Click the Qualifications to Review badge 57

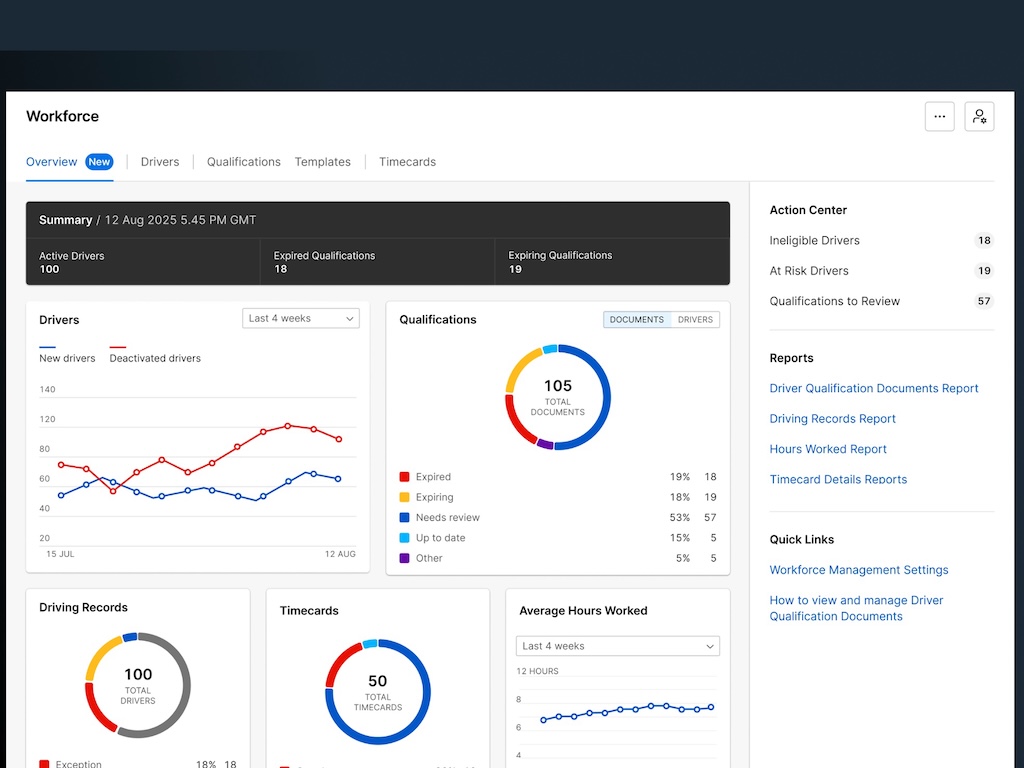pyautogui.click(x=984, y=301)
